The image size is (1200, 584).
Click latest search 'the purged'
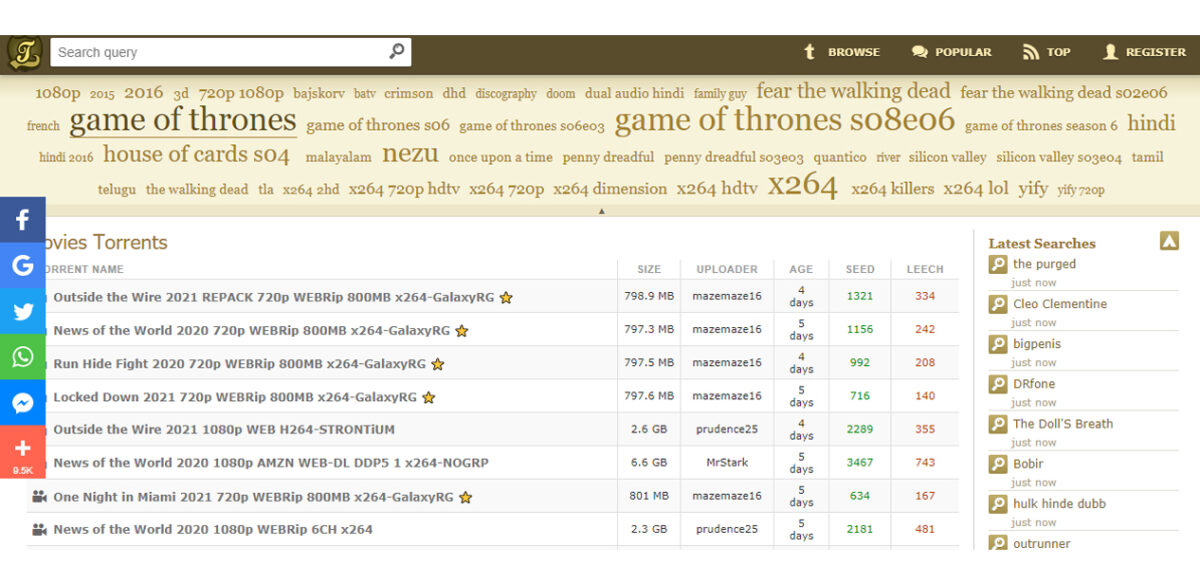click(1044, 264)
